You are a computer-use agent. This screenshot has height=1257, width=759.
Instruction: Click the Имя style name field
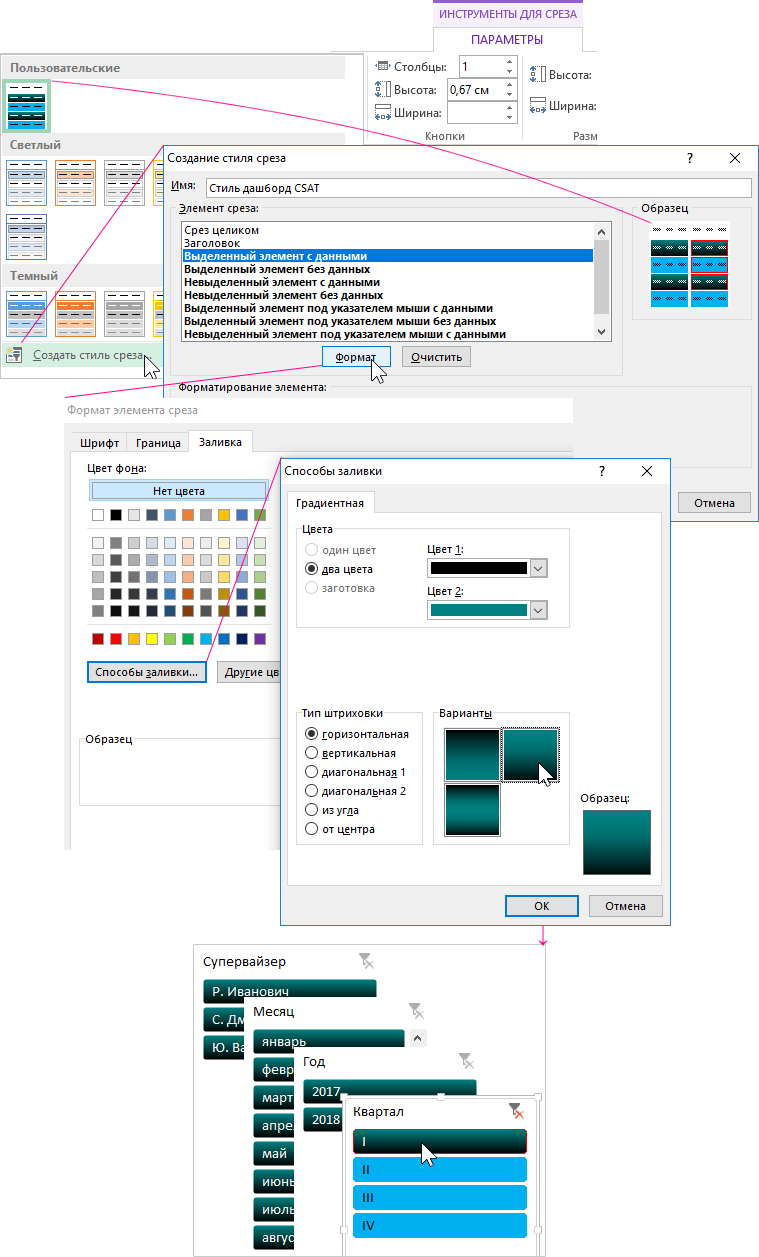click(x=478, y=188)
